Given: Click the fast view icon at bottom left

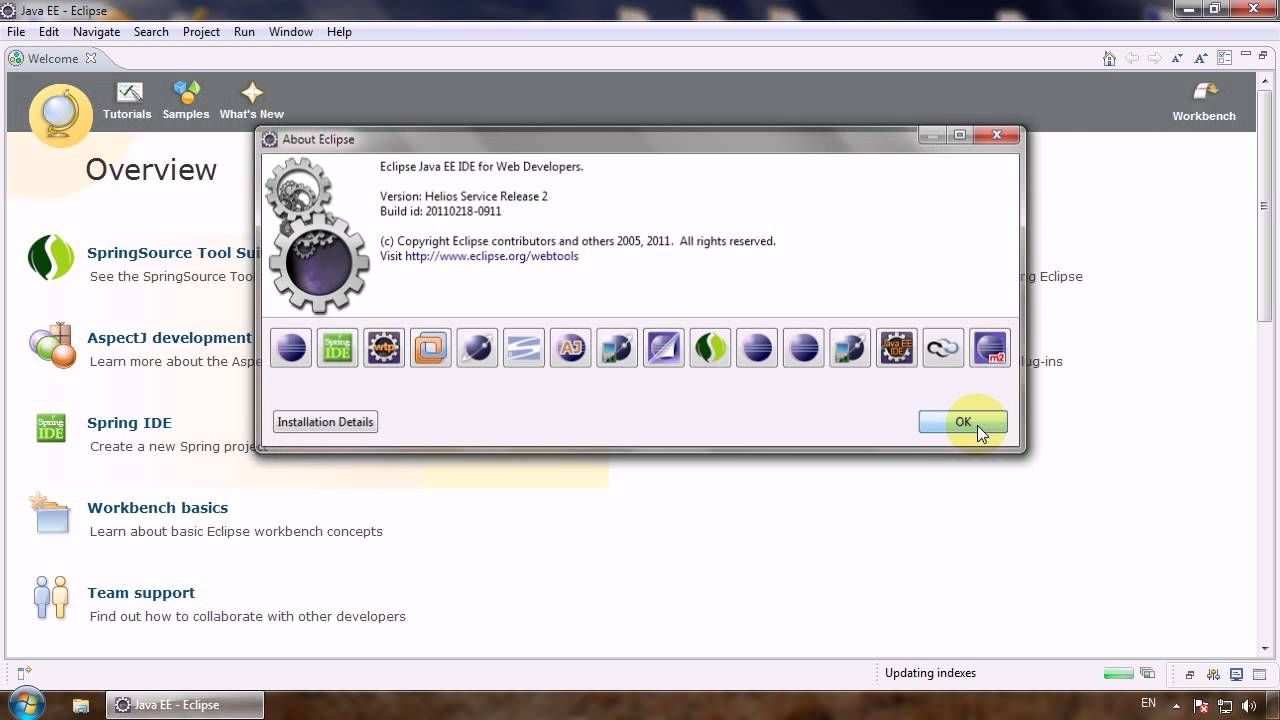Looking at the screenshot, I should tap(24, 673).
